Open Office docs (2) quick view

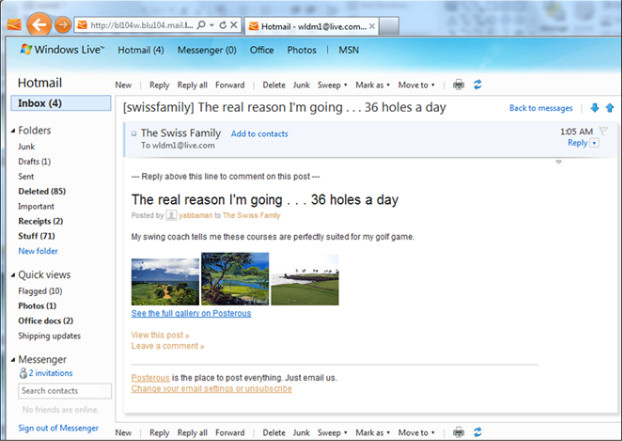point(46,320)
